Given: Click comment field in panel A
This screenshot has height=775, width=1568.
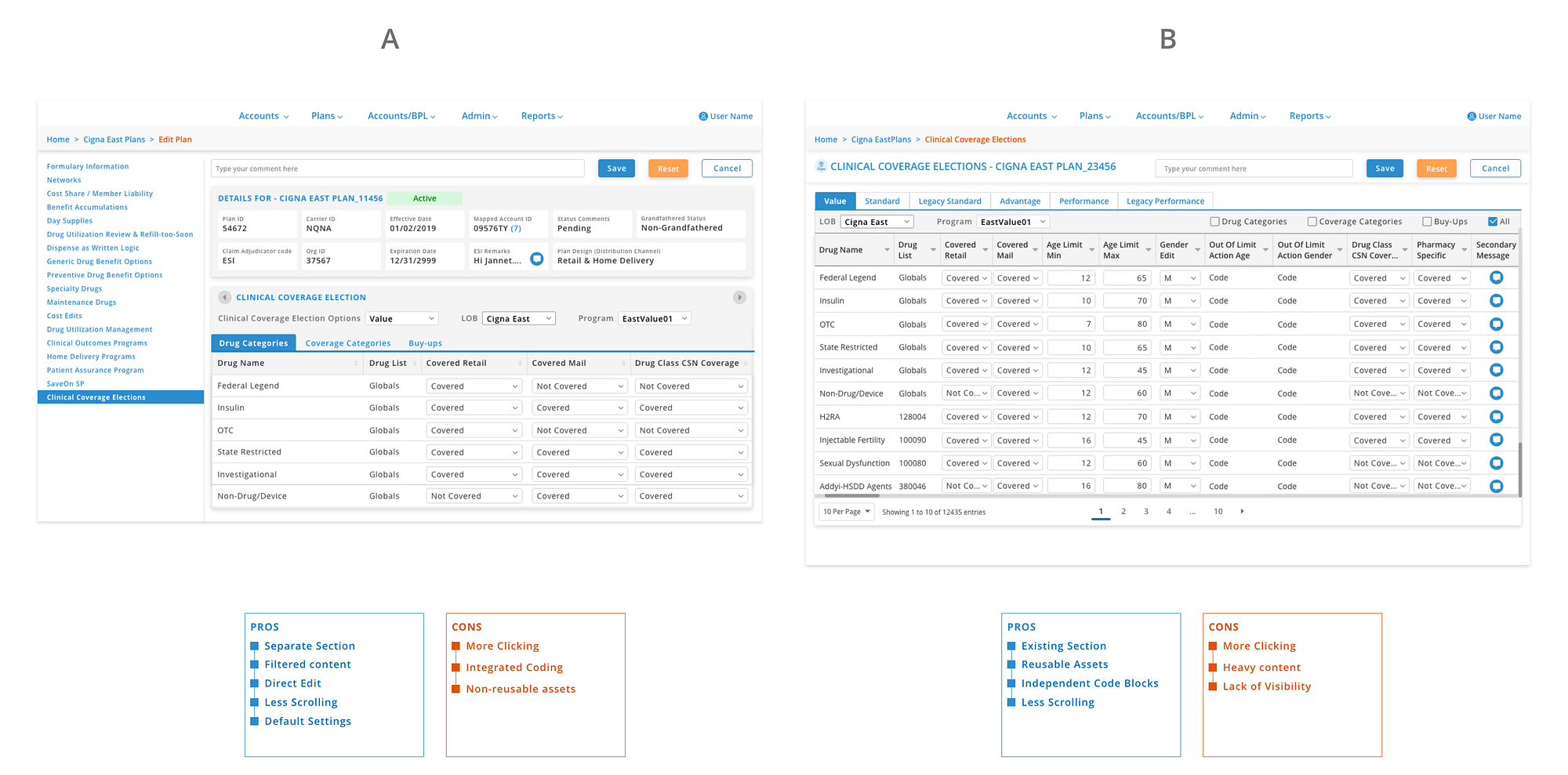Looking at the screenshot, I should [398, 168].
